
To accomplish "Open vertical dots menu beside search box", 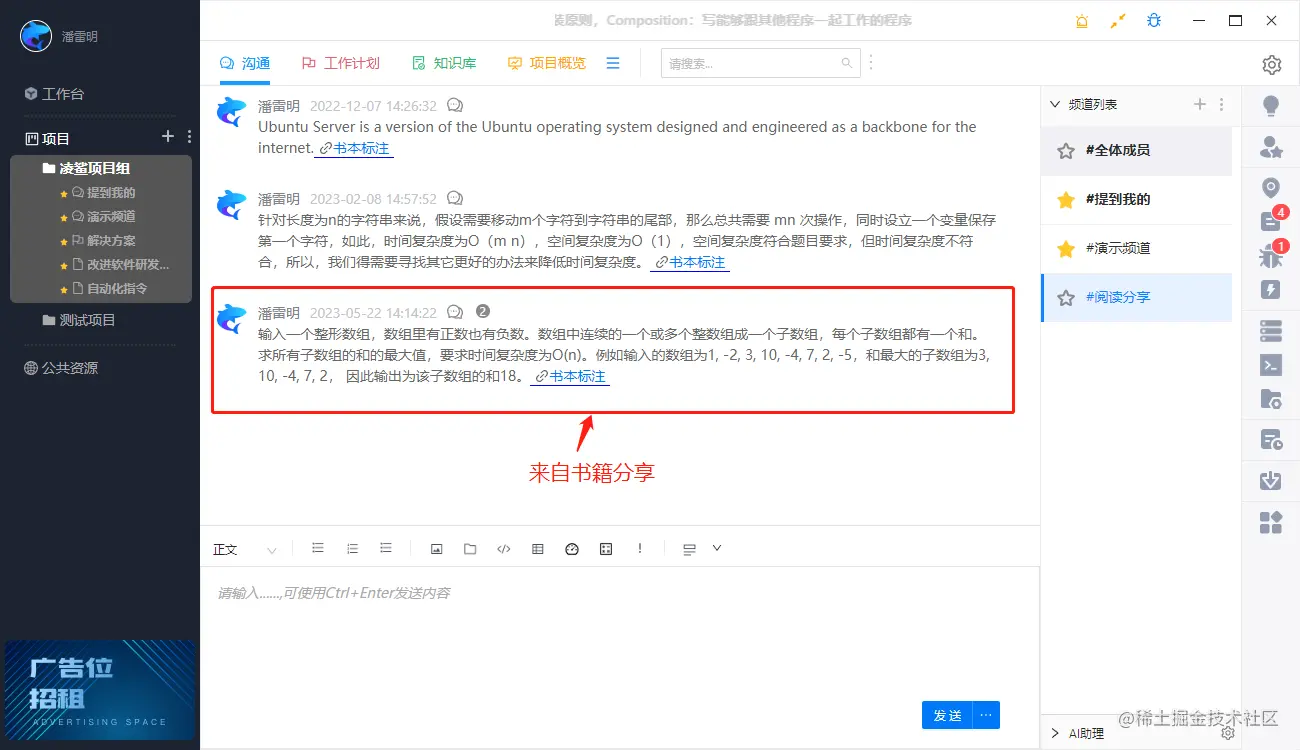I will [x=871, y=62].
